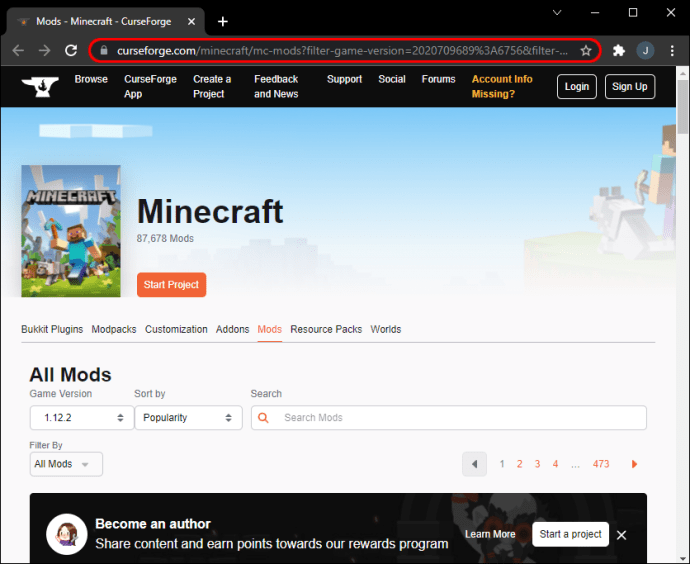690x564 pixels.
Task: Select the Mods tab
Action: point(269,330)
